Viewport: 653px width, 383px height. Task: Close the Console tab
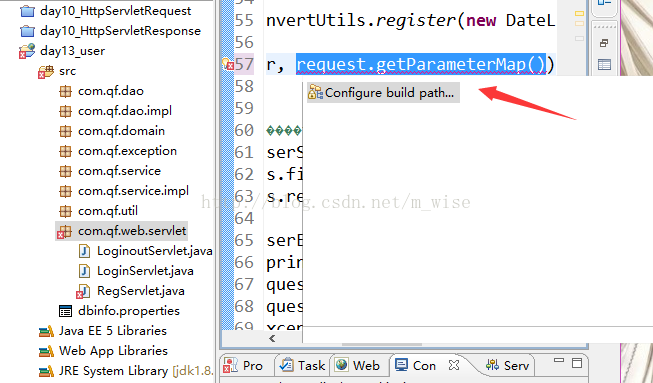coord(454,365)
